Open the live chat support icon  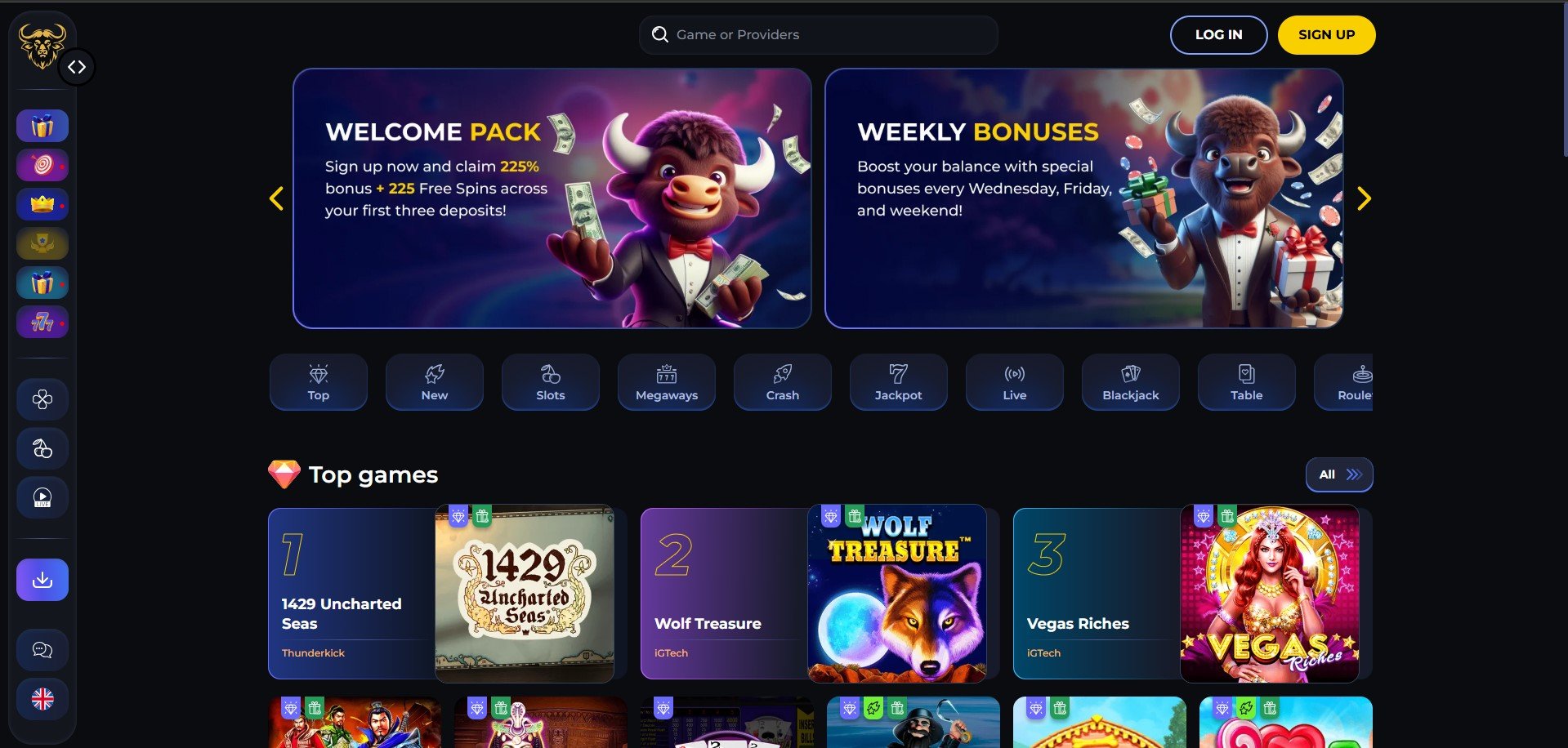coord(42,650)
